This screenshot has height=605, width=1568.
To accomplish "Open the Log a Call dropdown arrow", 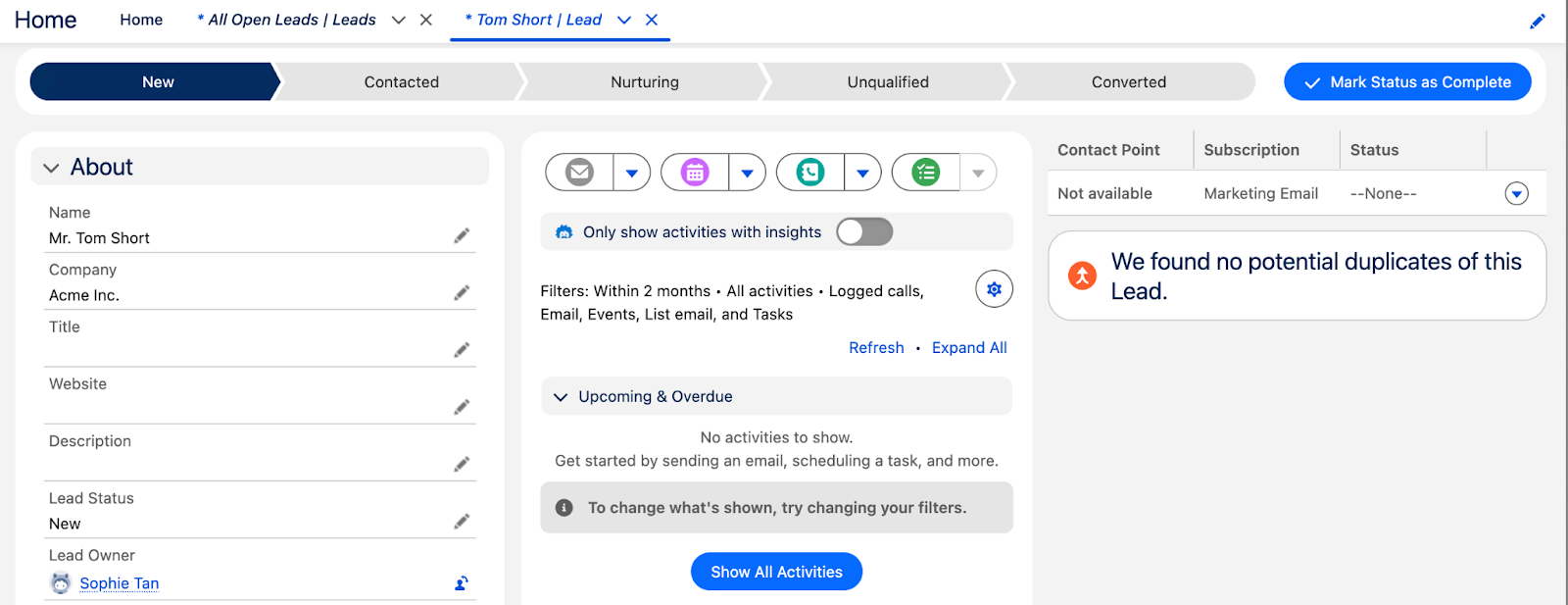I will pyautogui.click(x=863, y=173).
